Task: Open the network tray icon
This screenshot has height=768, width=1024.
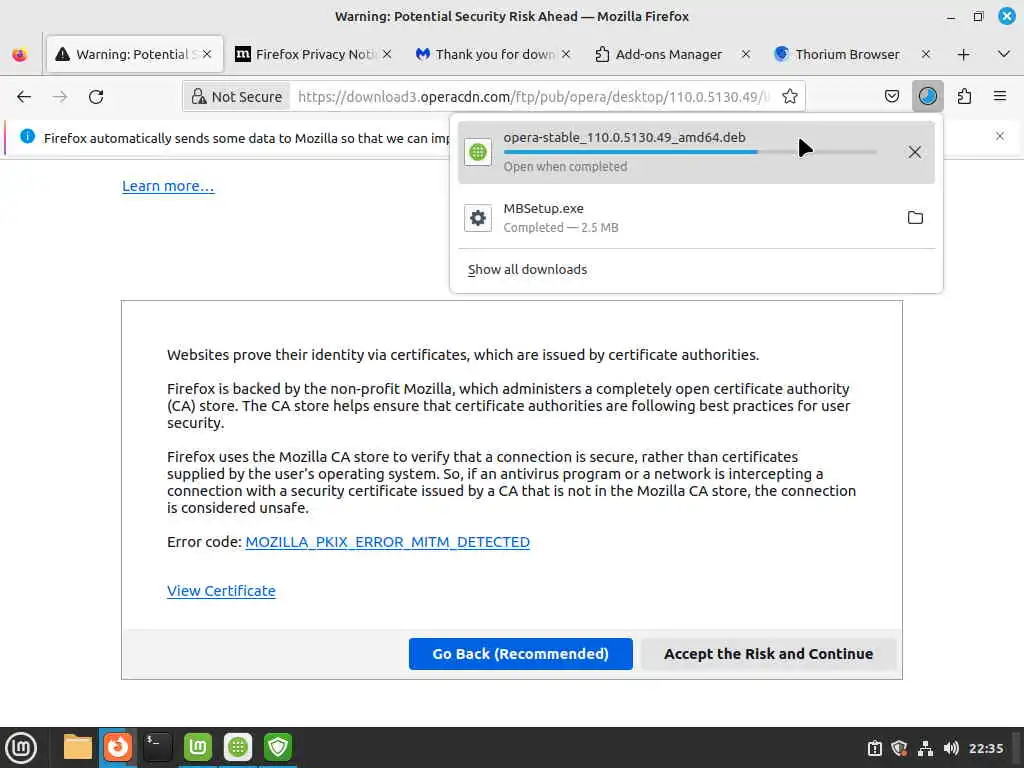Action: pyautogui.click(x=925, y=748)
